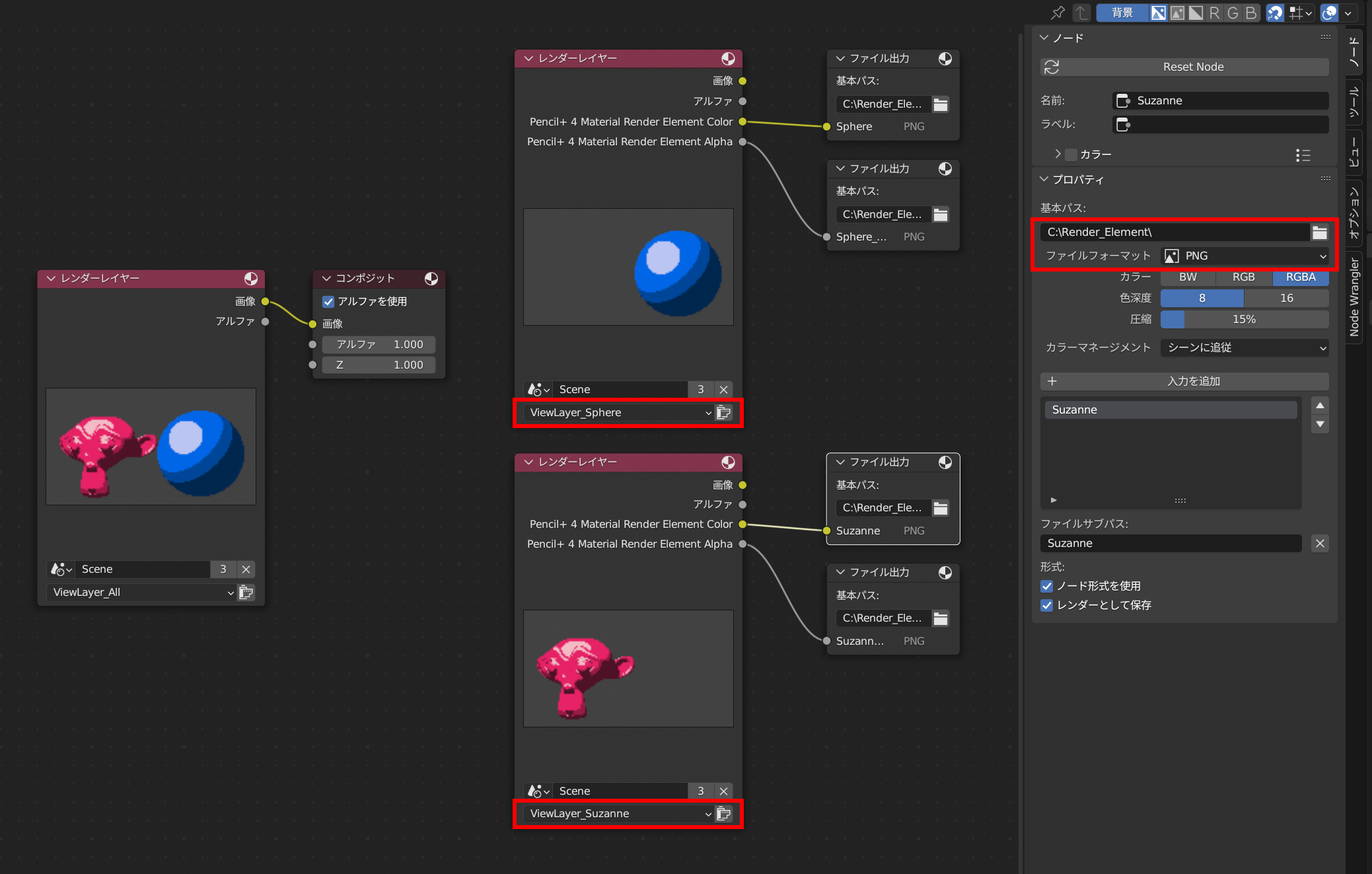The image size is (1372, 874).
Task: Toggle ノード形式を使用 checkbox
Action: [x=1046, y=586]
